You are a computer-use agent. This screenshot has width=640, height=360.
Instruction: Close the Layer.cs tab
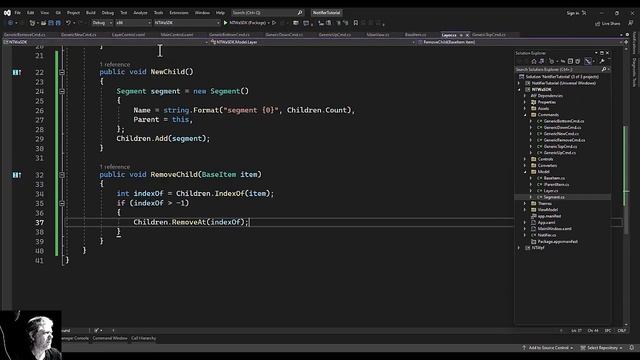tap(467, 35)
